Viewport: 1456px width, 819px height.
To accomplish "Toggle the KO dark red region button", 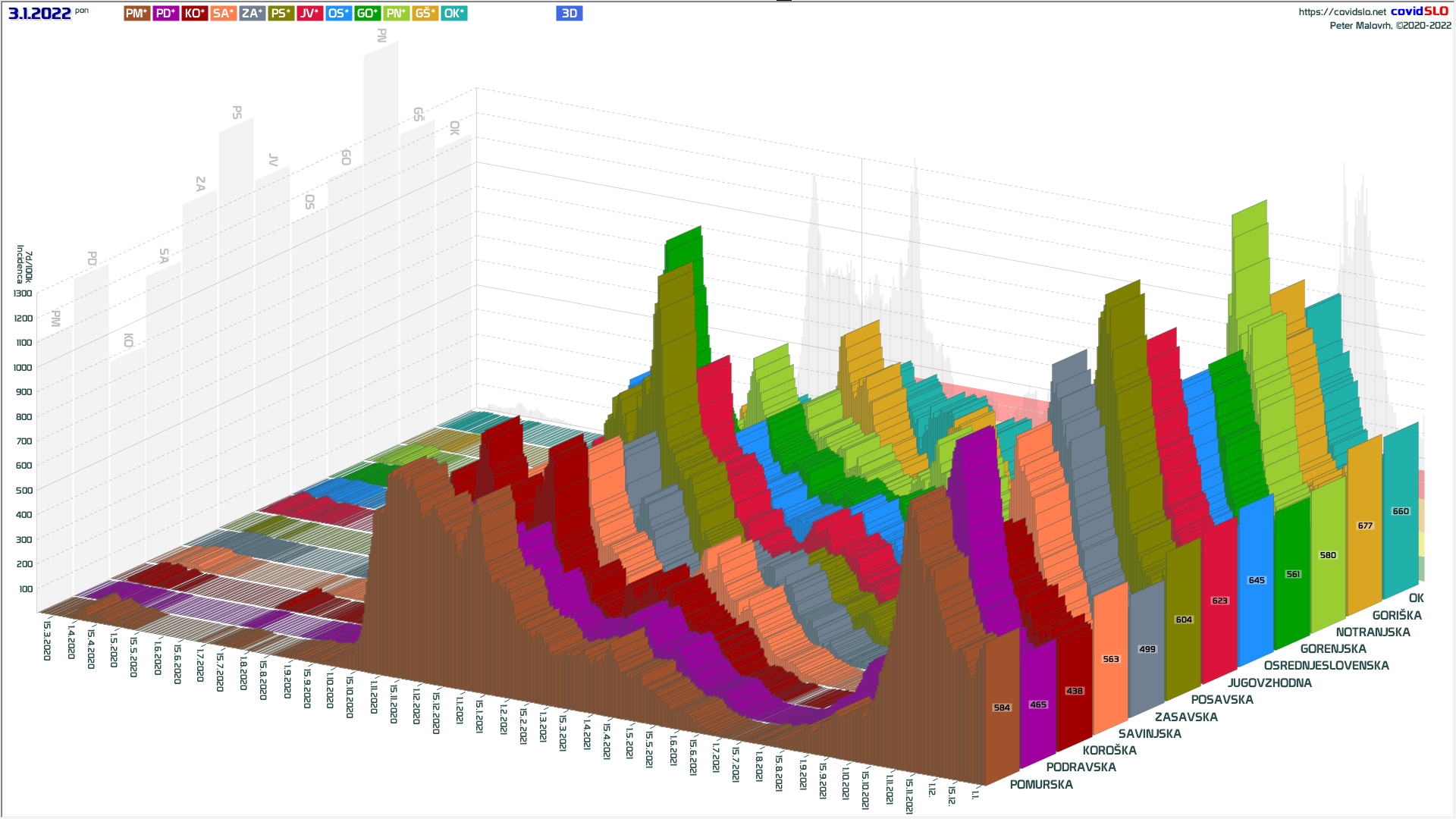I will 194,13.
